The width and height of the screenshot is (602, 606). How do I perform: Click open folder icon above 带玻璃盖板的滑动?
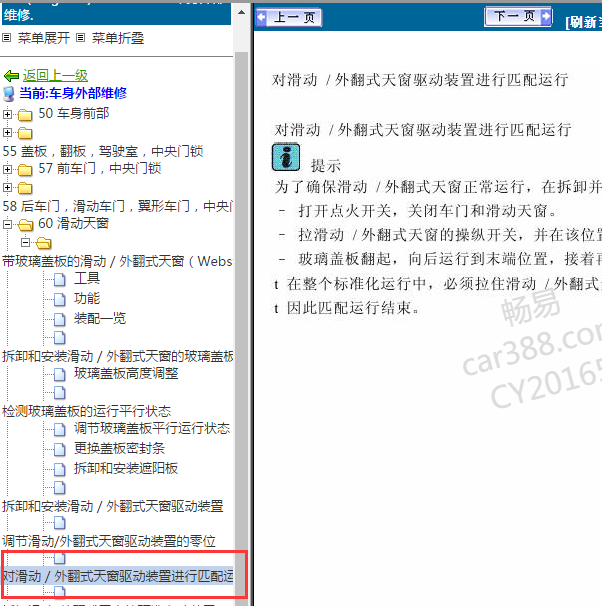(43, 243)
